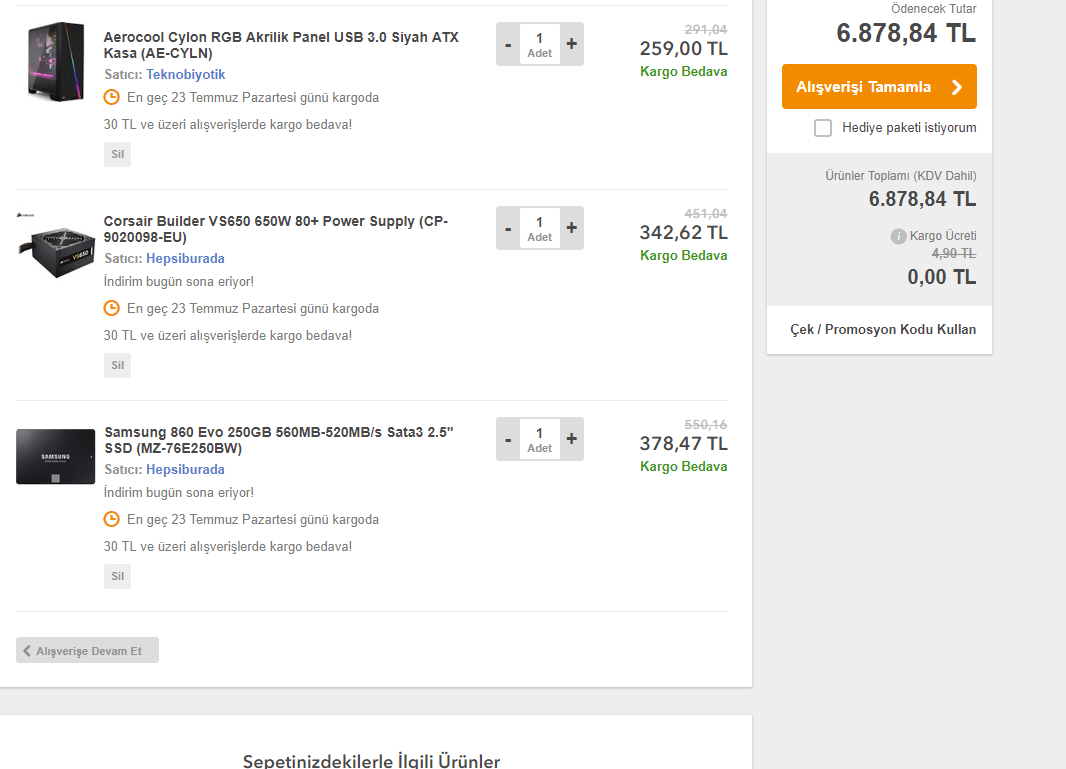1066x769 pixels.
Task: Open the Samsung 860 Evo product title
Action: (278, 440)
